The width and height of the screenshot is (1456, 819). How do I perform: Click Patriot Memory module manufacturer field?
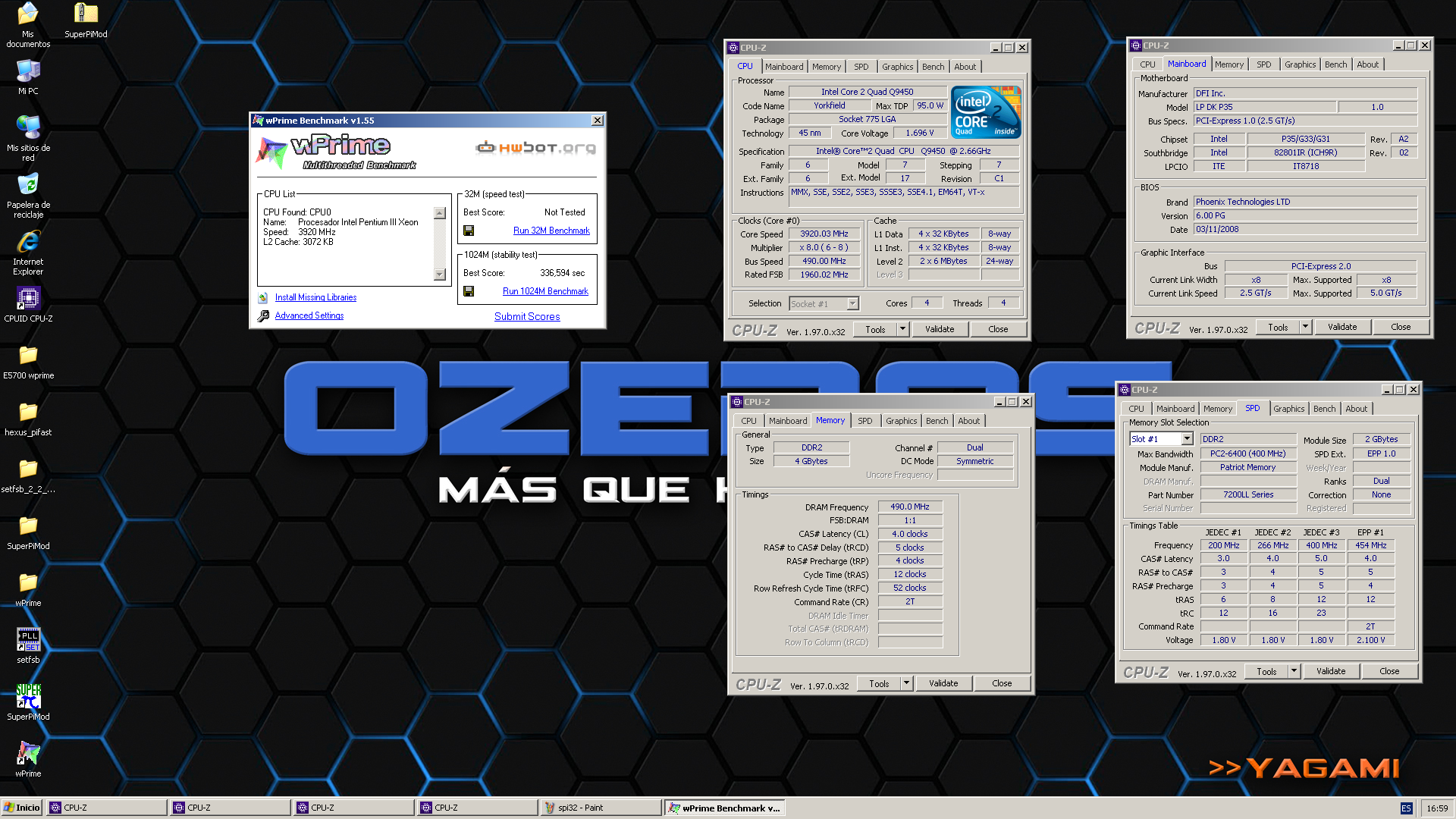pos(1248,467)
